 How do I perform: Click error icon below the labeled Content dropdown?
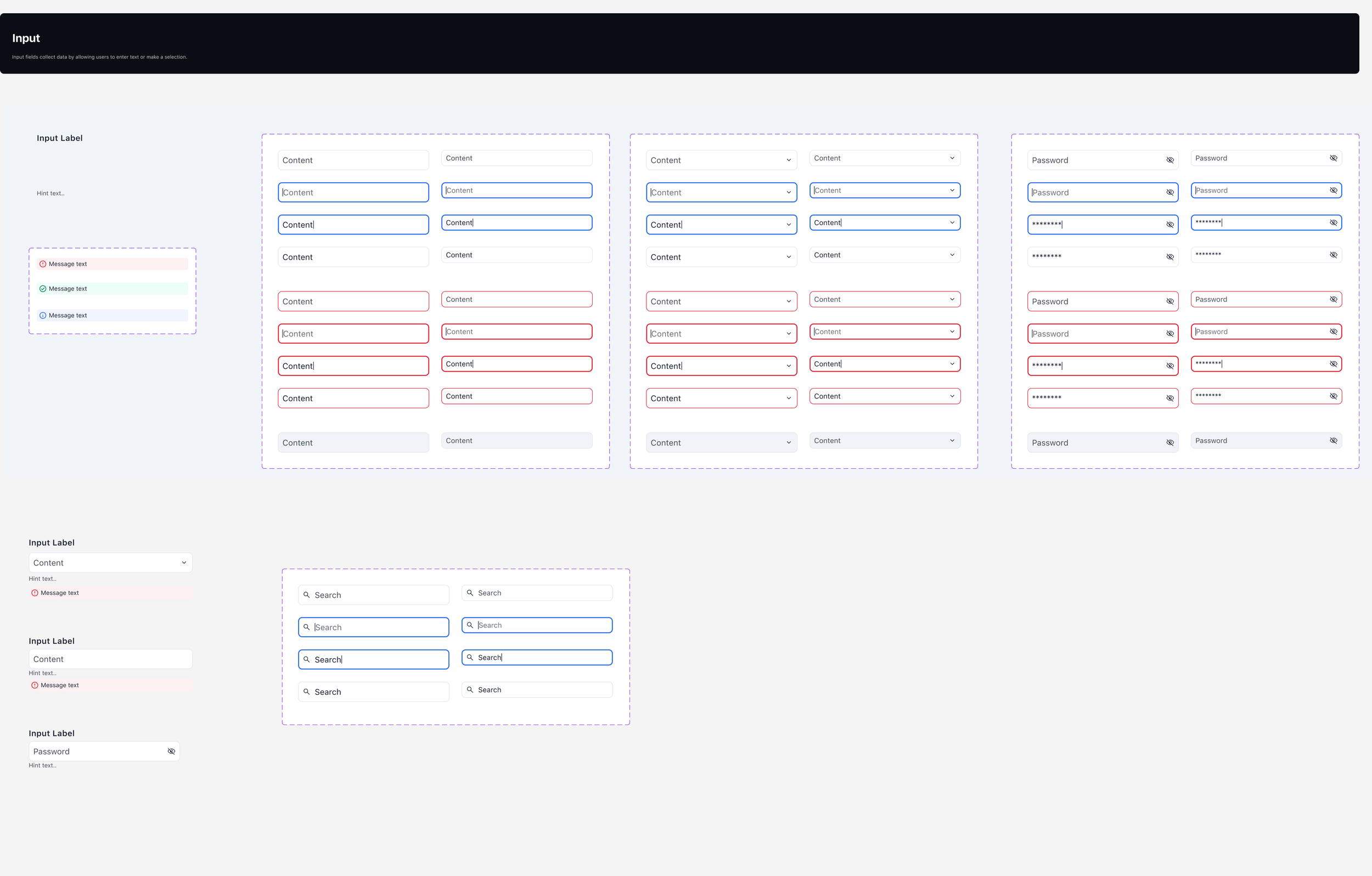click(x=35, y=593)
